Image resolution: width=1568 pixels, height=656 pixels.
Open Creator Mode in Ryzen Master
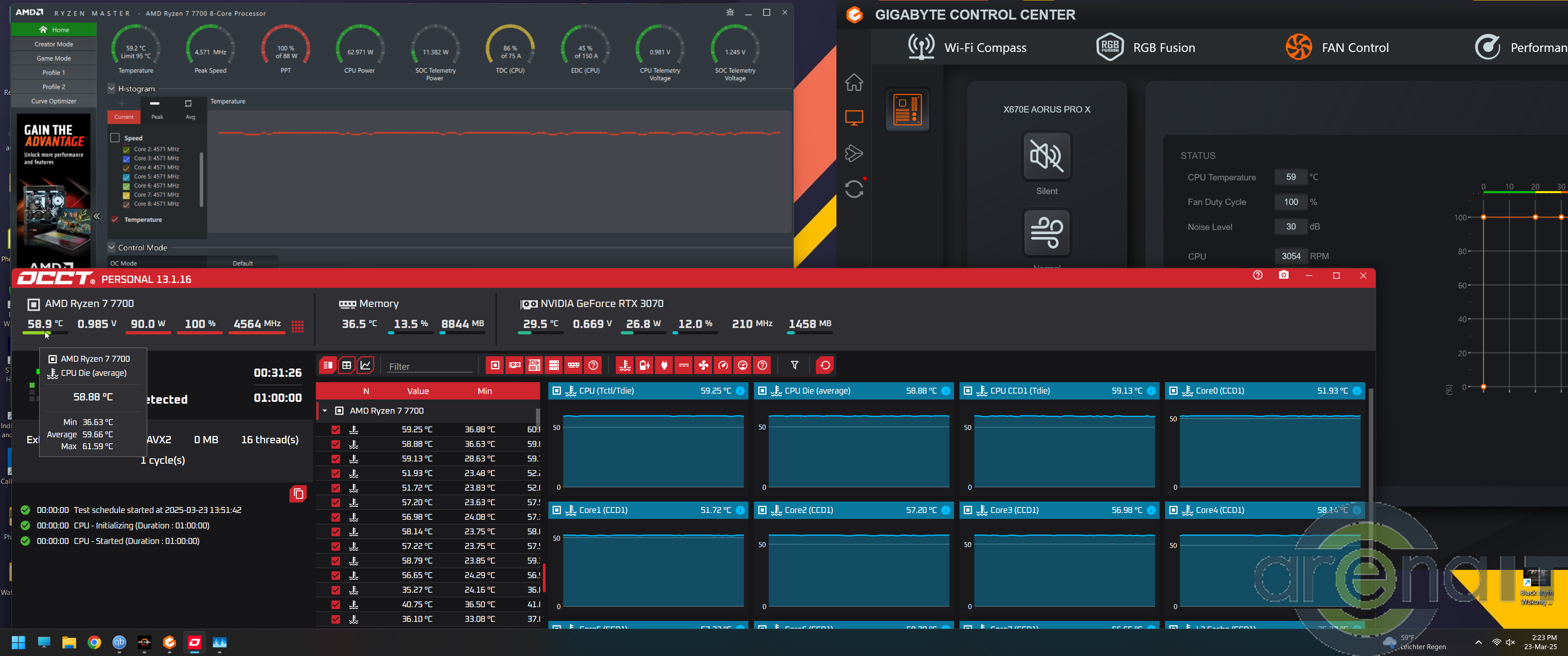click(x=54, y=44)
